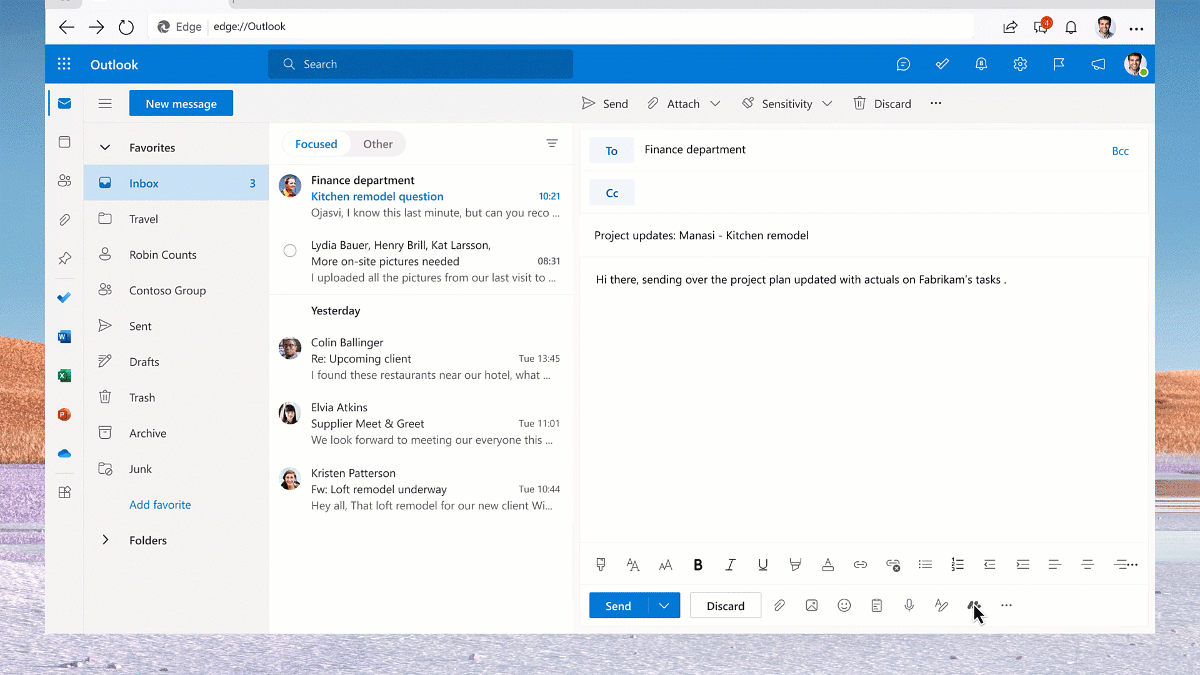Collapse the Favorites section

[x=105, y=148]
